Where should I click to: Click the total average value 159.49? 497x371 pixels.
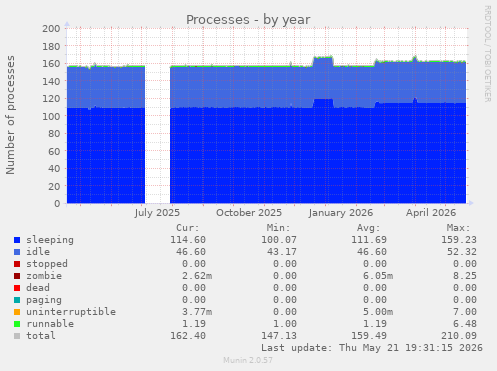coord(369,336)
